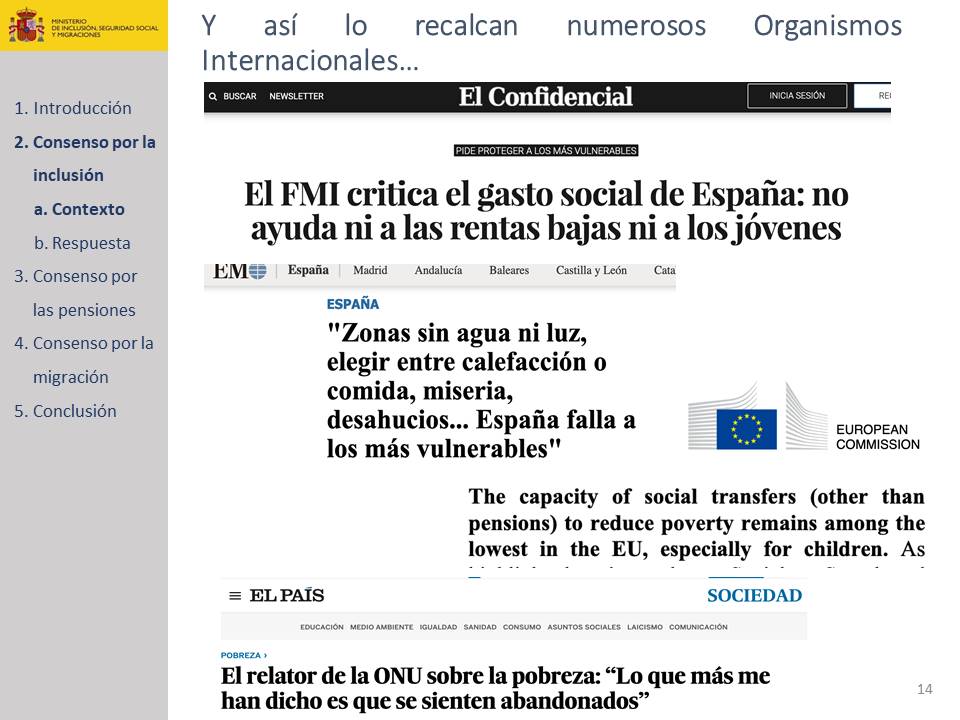Screen dimensions: 960x720
Task: Open ASUNTOS SOCIALES in El País submenu
Action: pyautogui.click(x=584, y=627)
